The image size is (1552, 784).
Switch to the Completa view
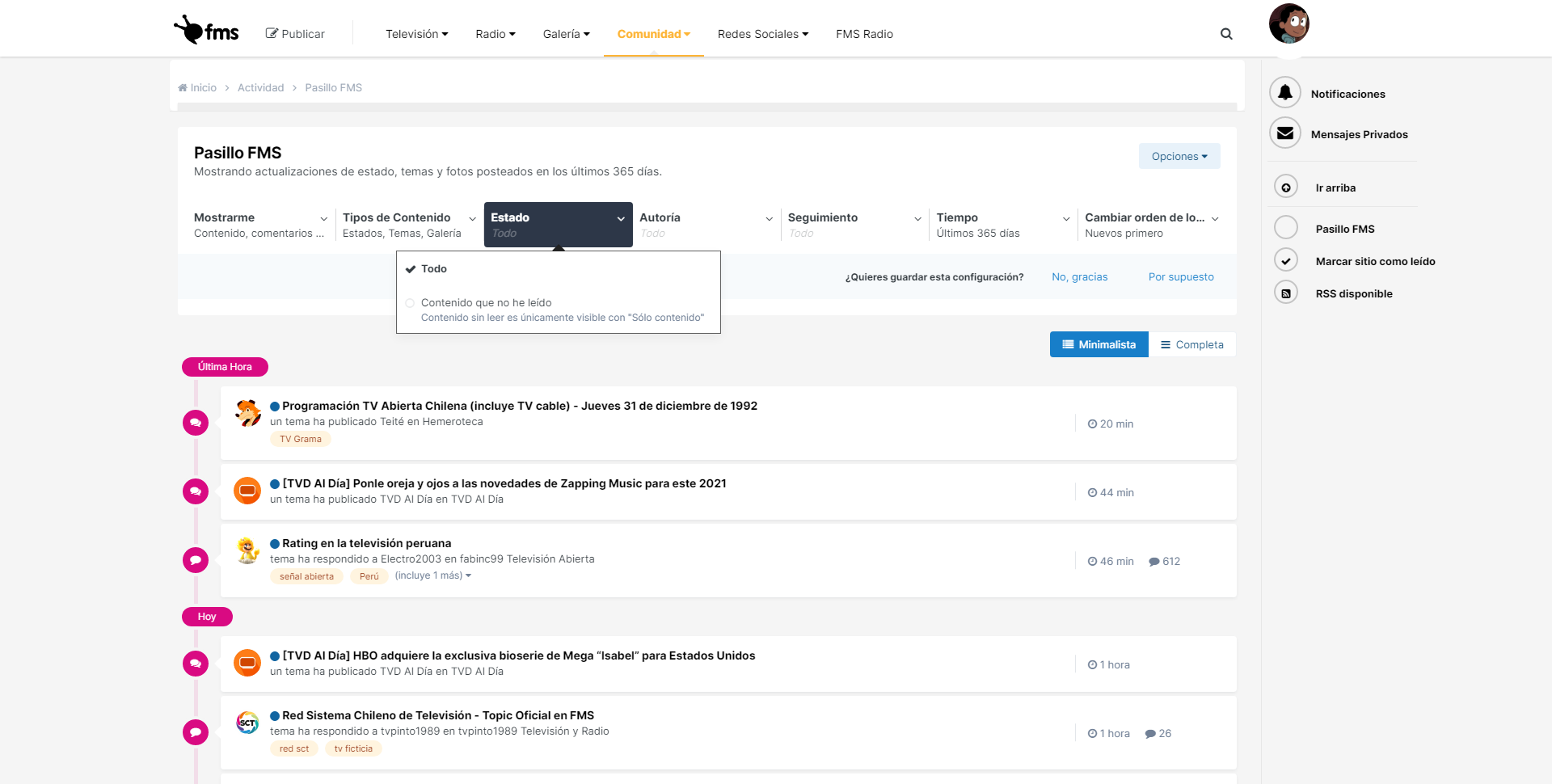click(x=1192, y=344)
